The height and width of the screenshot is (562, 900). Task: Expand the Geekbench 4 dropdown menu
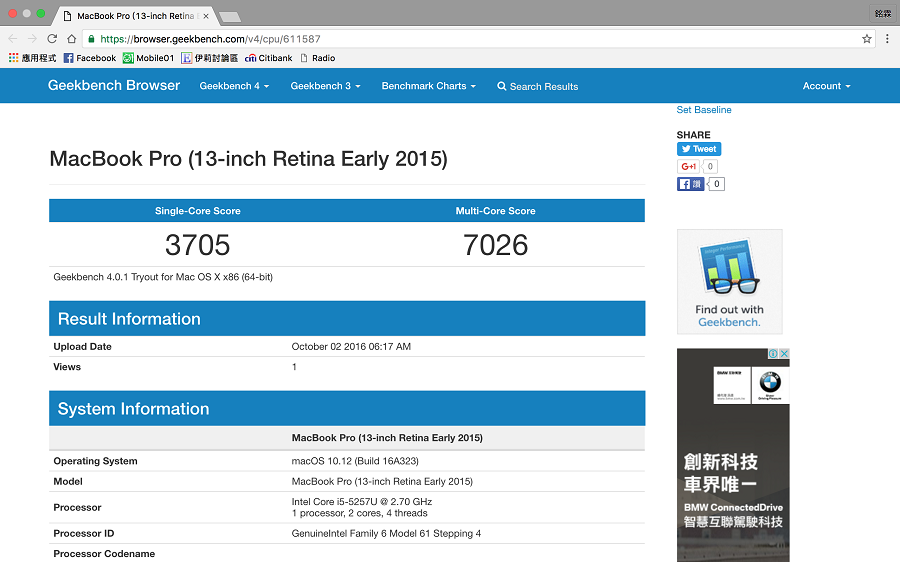234,86
